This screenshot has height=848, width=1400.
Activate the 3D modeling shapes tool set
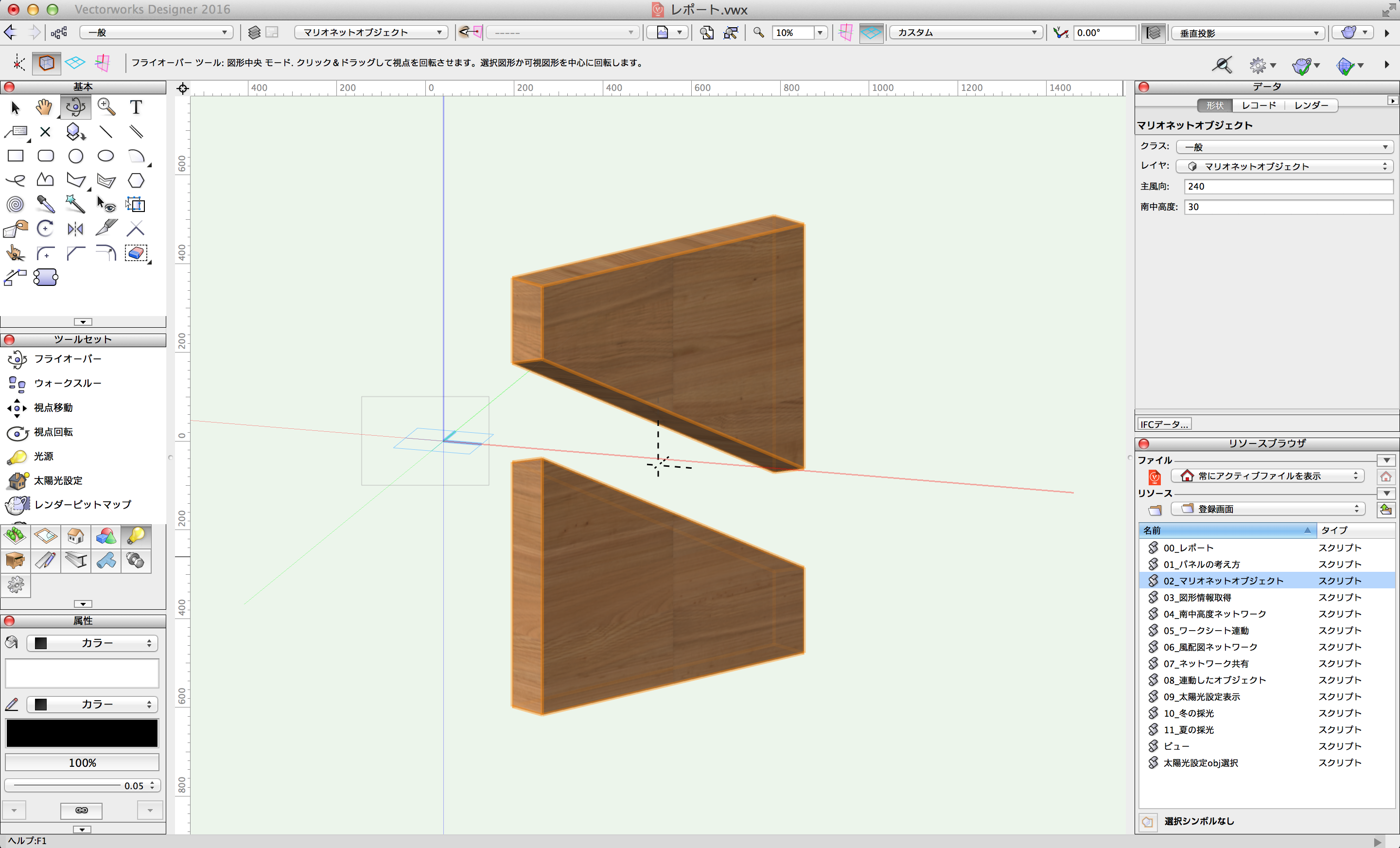105,536
